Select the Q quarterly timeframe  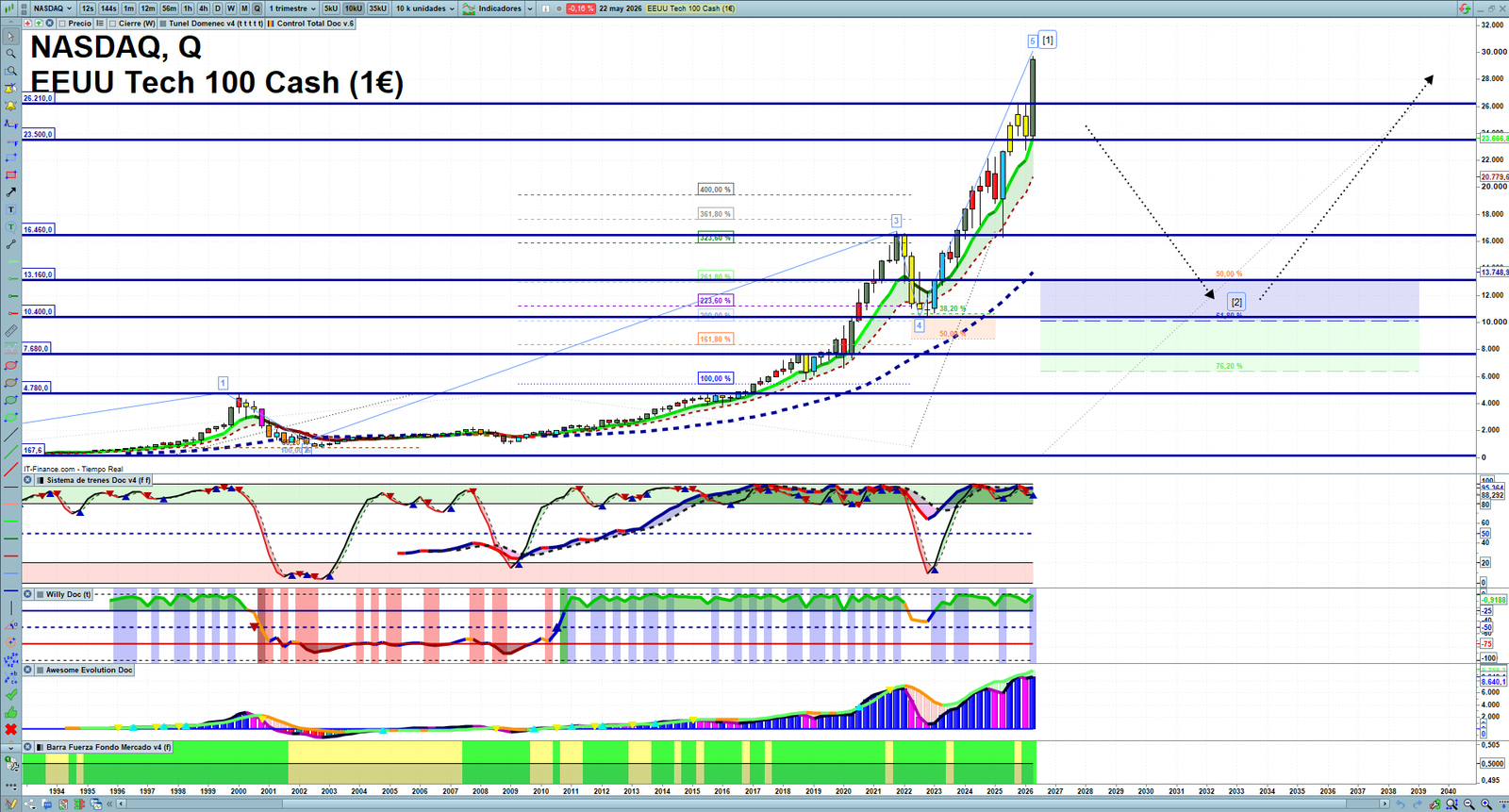[x=257, y=8]
